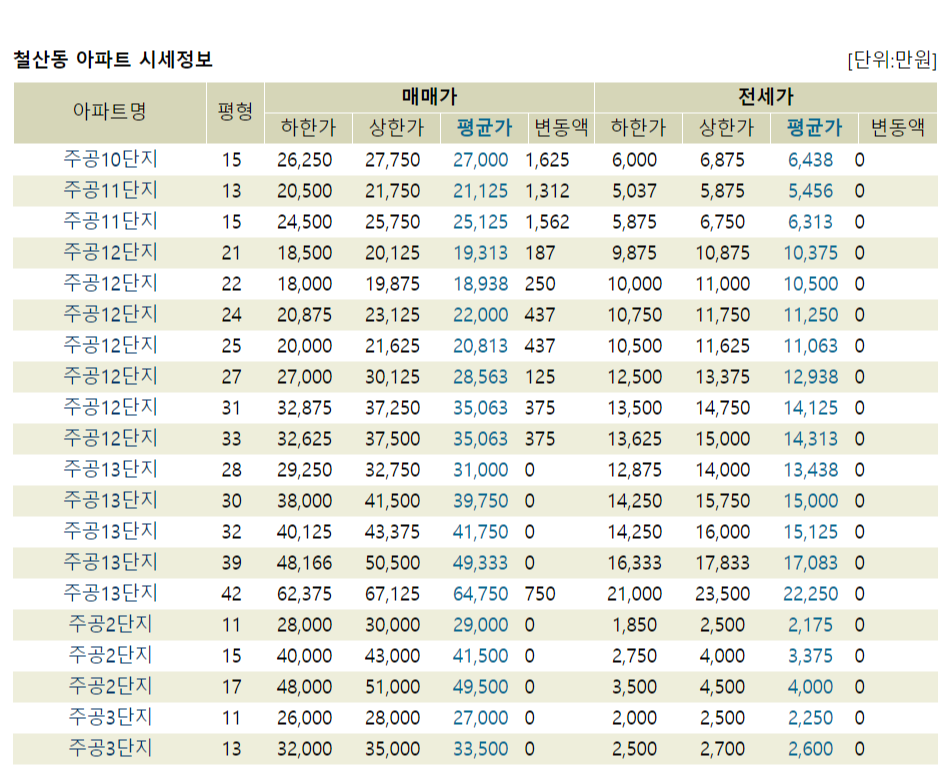
Task: Click the 20,813 average sale price
Action: pyautogui.click(x=480, y=347)
